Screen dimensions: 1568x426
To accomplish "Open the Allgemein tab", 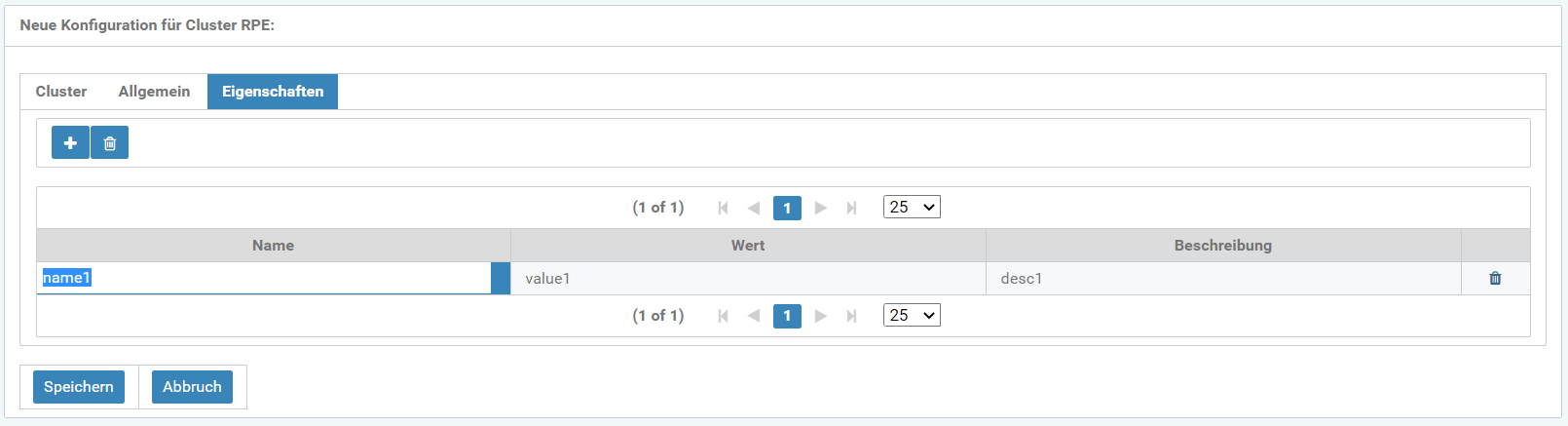I will click(154, 92).
